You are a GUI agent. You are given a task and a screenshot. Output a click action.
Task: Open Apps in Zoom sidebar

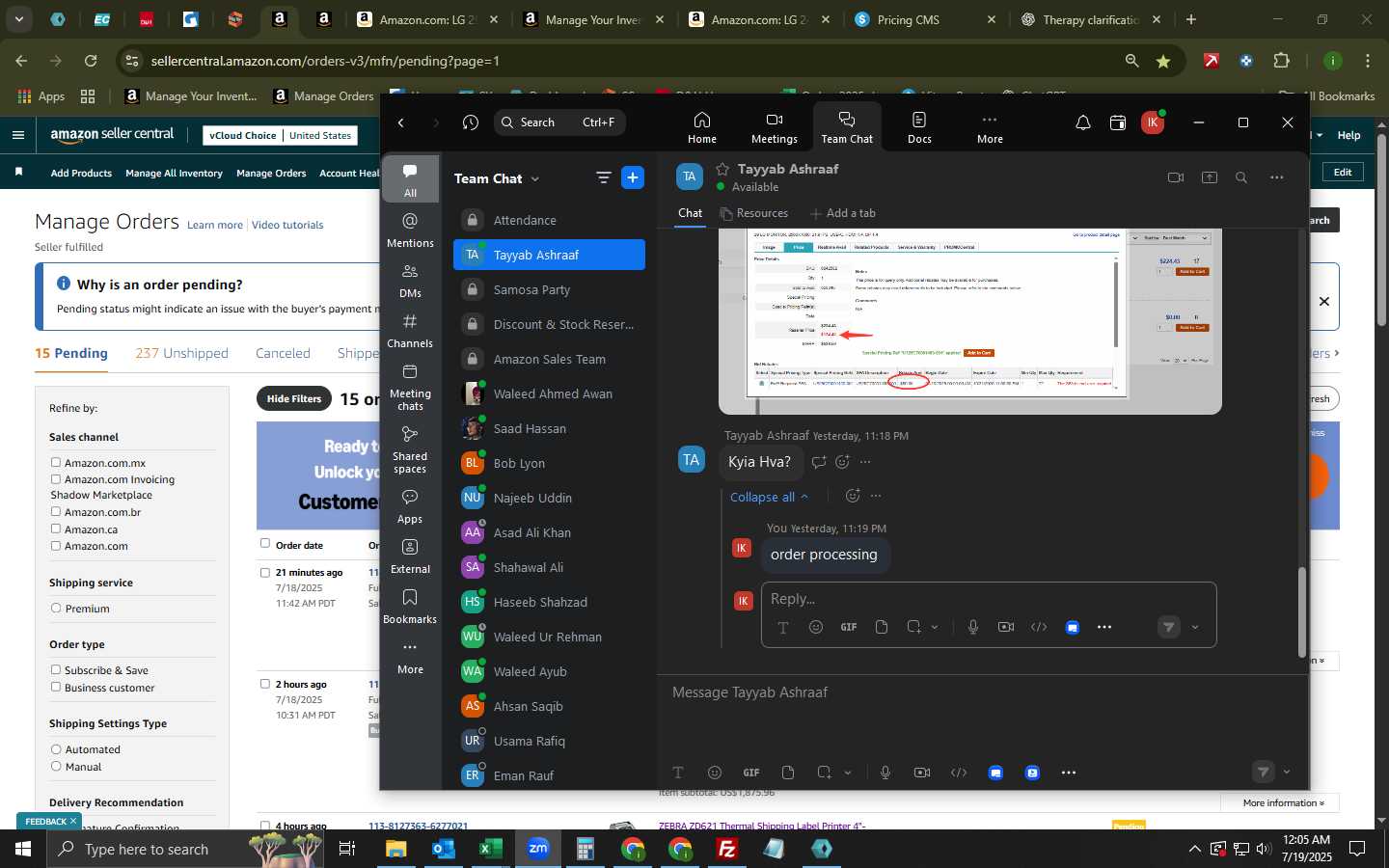click(x=410, y=505)
